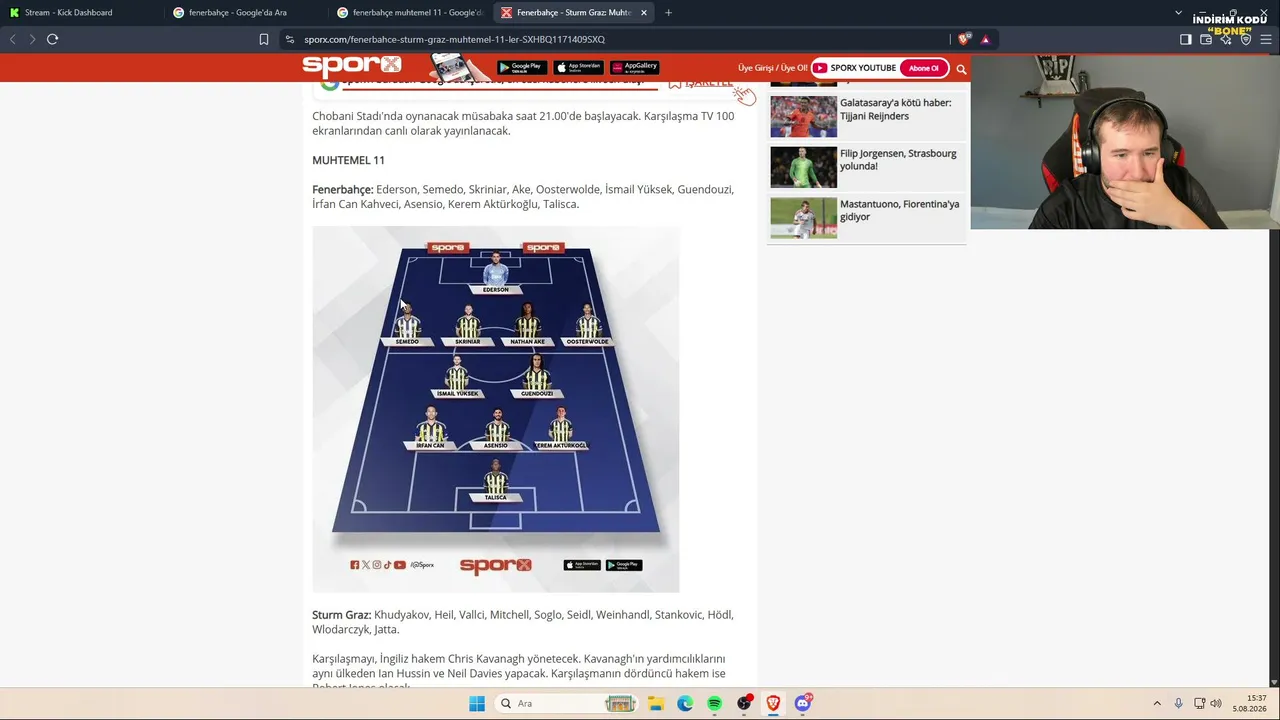Toggle the browser sidebar panel icon

coord(1185,39)
